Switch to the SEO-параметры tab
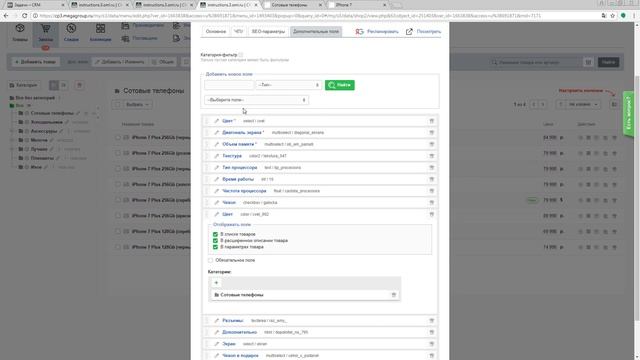The height and width of the screenshot is (360, 640). tap(268, 31)
